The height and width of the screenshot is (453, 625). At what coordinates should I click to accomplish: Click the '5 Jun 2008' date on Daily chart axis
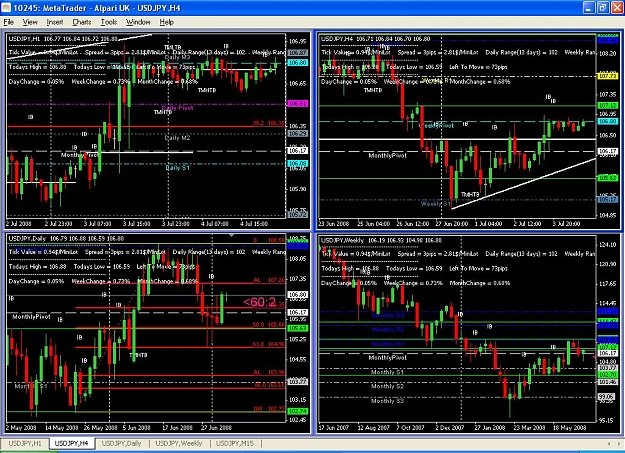click(136, 427)
